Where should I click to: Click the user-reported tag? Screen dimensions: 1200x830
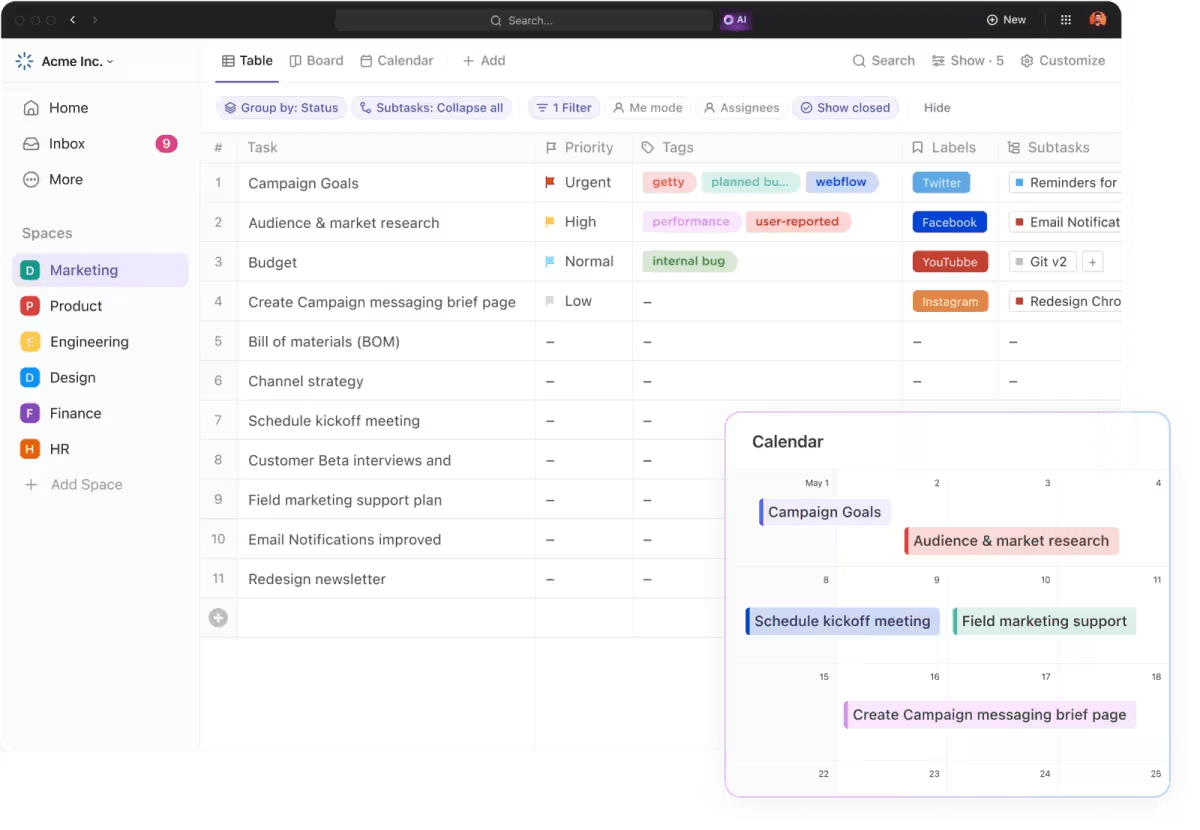point(798,222)
